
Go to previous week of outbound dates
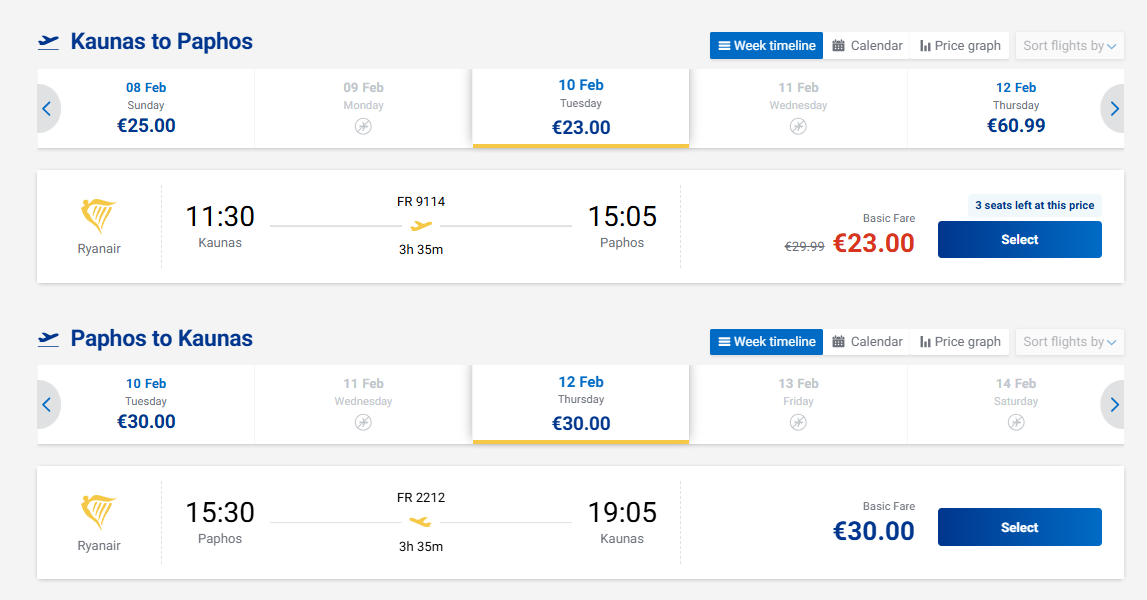pos(47,109)
